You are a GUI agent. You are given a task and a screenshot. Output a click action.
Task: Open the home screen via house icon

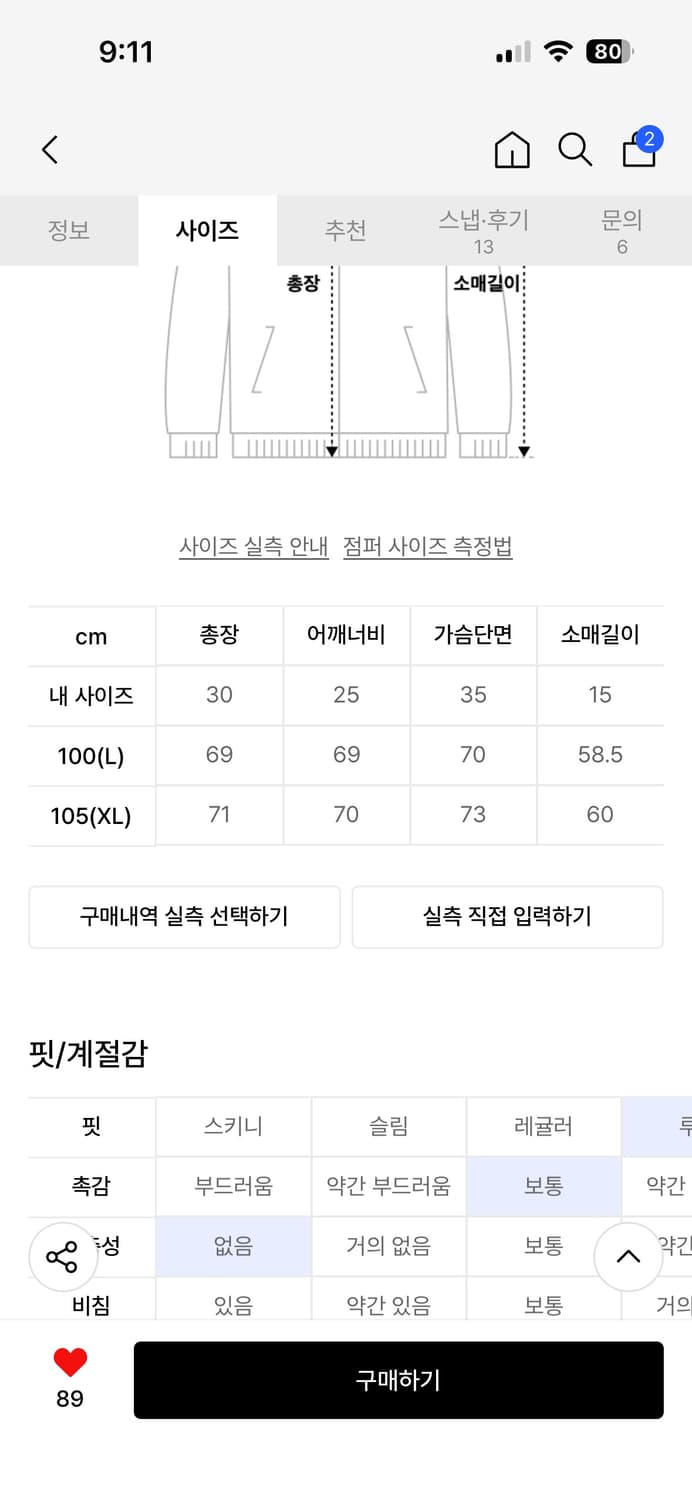(x=511, y=149)
